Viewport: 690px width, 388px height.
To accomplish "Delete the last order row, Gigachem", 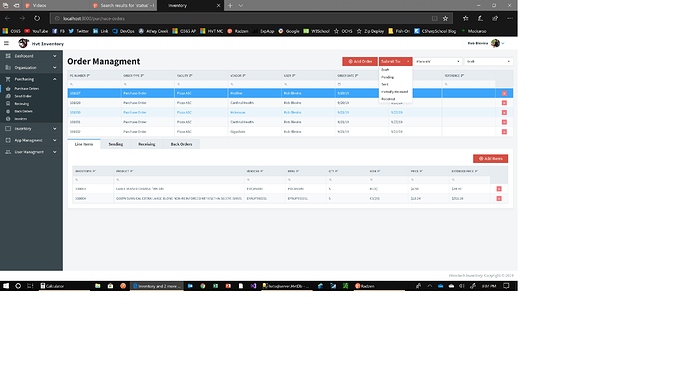I will 504,132.
